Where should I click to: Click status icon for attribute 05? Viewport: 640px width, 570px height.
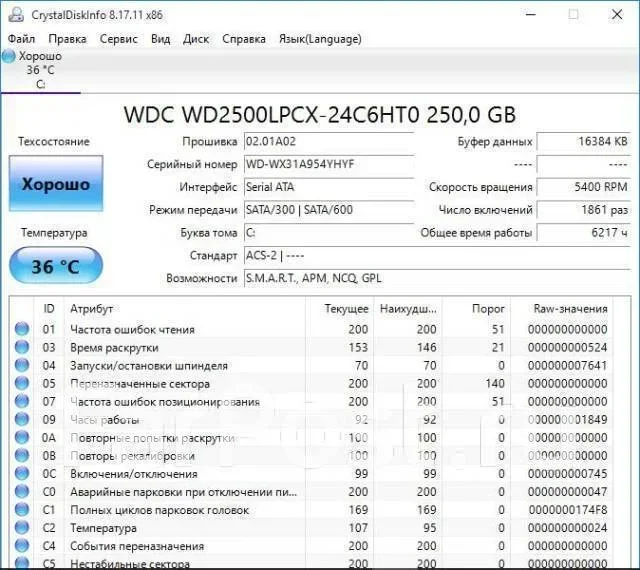click(x=22, y=383)
